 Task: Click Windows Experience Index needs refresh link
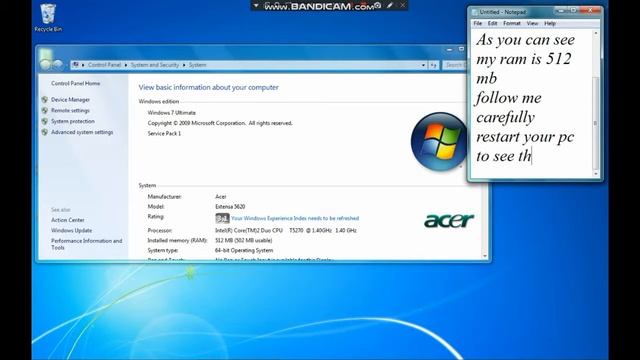pos(295,218)
